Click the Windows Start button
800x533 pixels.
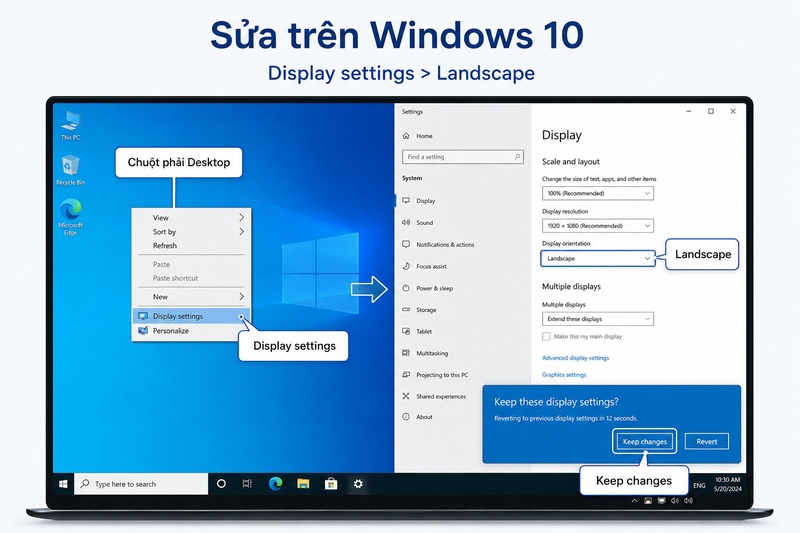click(x=63, y=484)
